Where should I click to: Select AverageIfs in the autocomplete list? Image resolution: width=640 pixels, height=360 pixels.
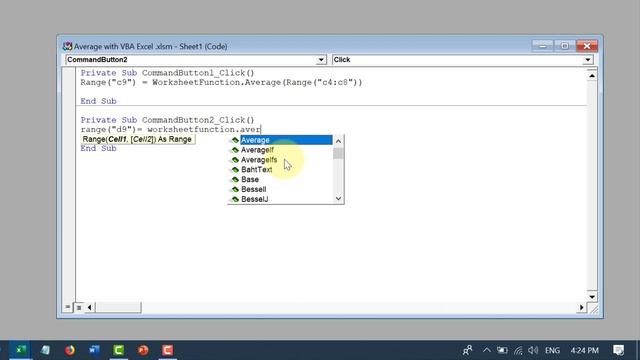point(259,160)
